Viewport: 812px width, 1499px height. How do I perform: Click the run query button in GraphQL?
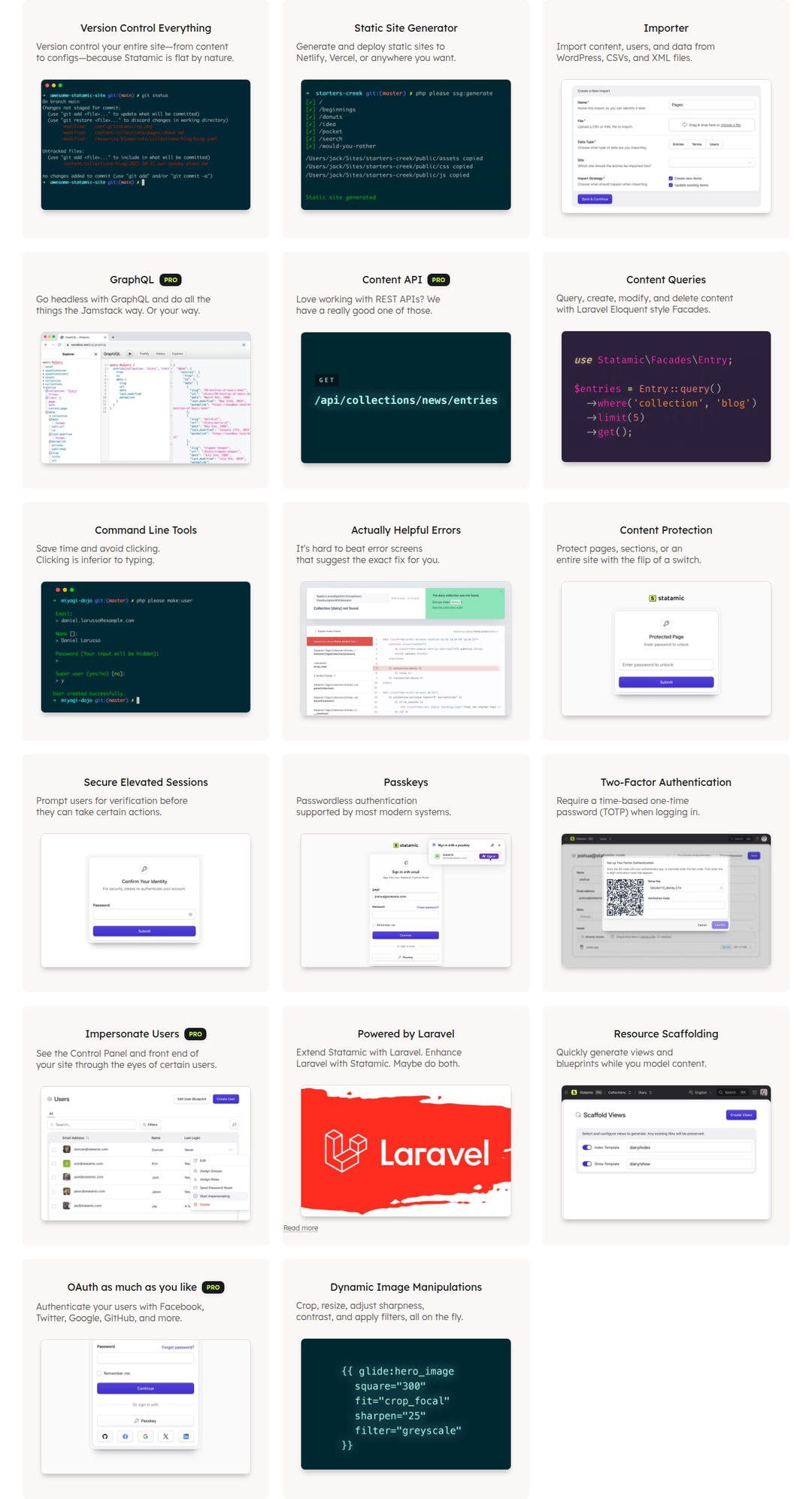tap(130, 354)
